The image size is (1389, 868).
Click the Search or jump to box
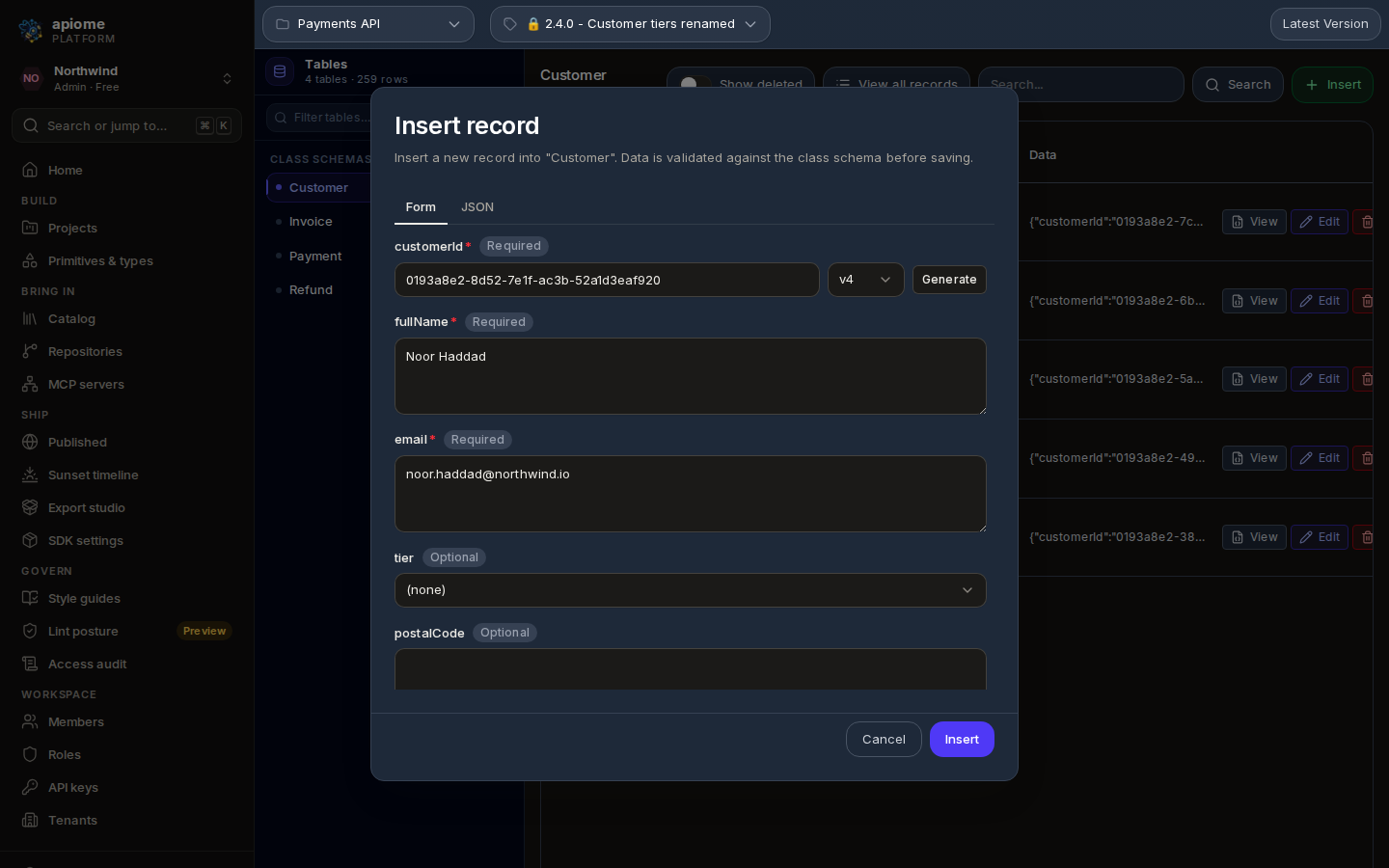point(126,125)
